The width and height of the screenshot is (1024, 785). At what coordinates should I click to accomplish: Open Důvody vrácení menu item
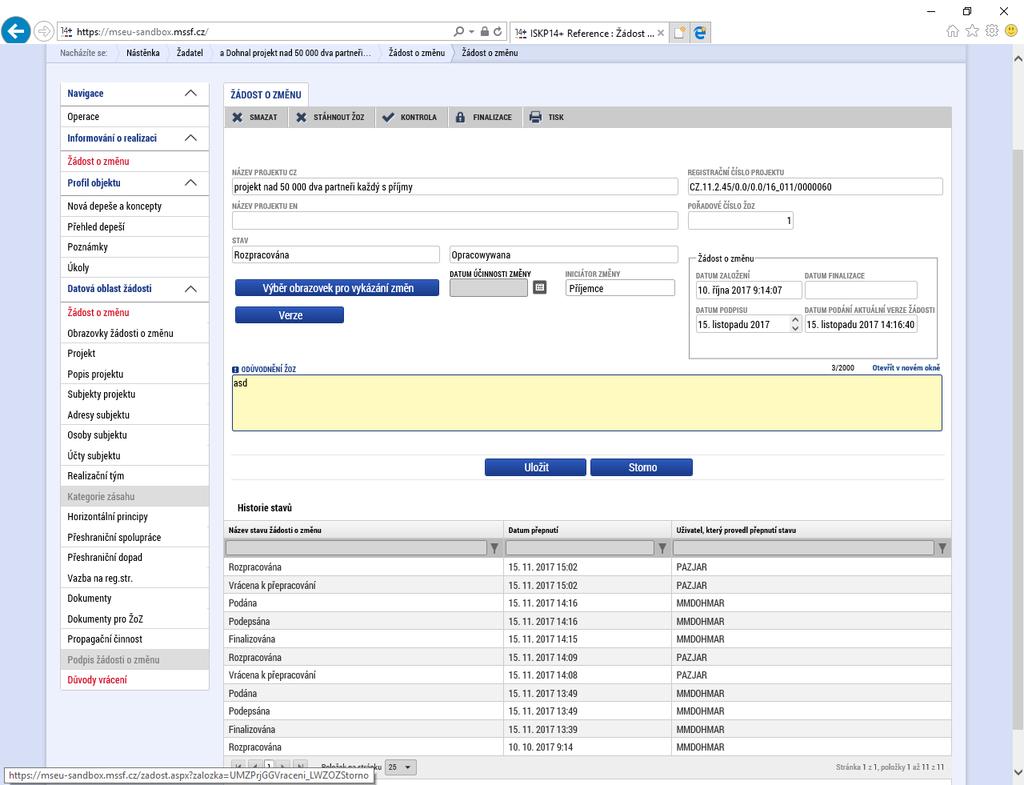tap(135, 680)
